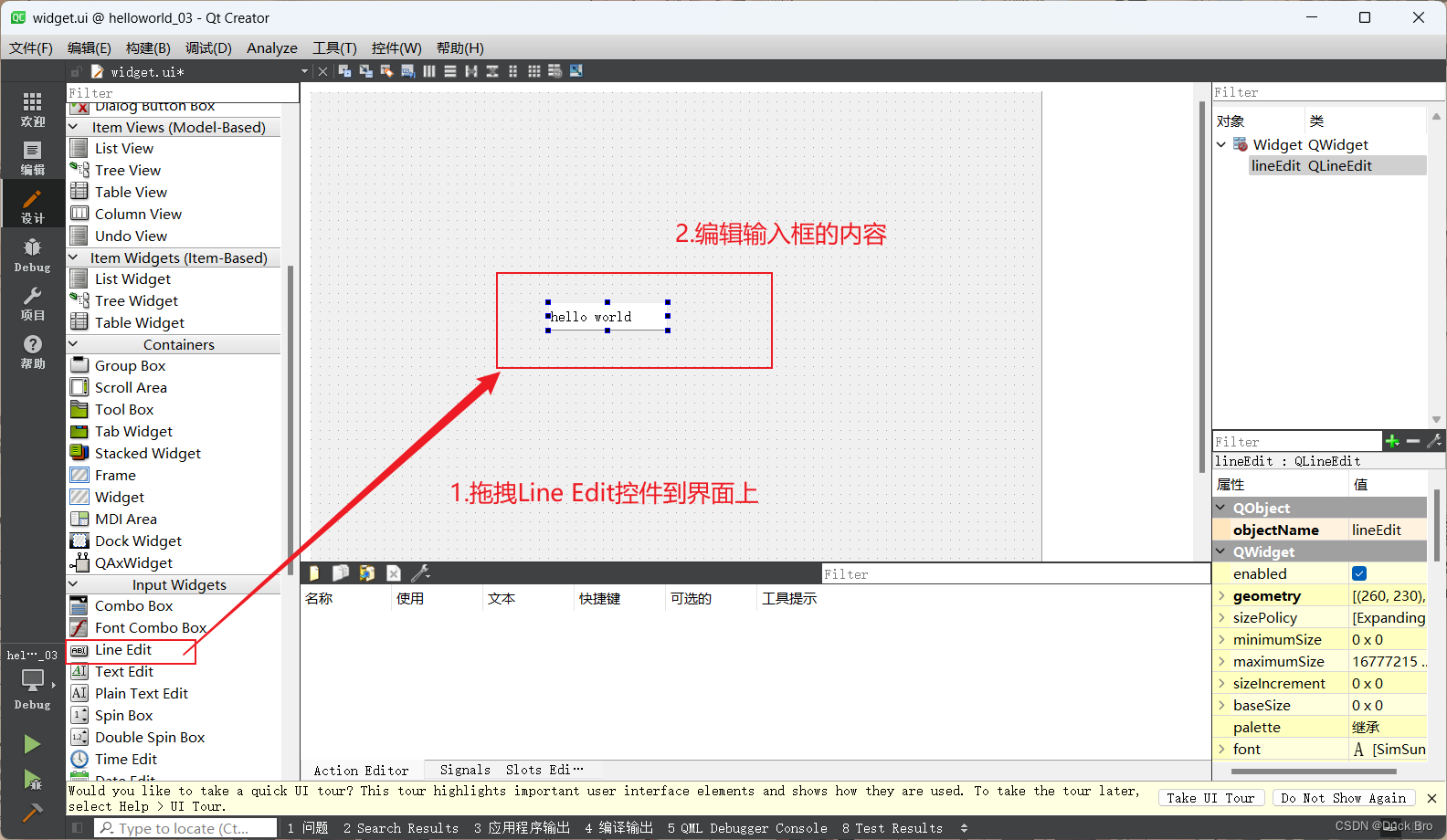
Task: Apply Lay Out Vertically
Action: (449, 71)
